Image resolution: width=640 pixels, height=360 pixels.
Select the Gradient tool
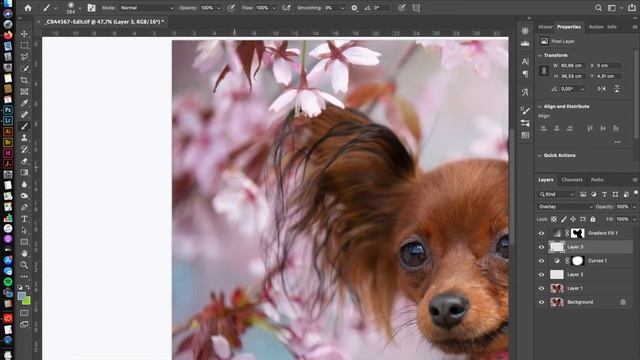(x=24, y=172)
